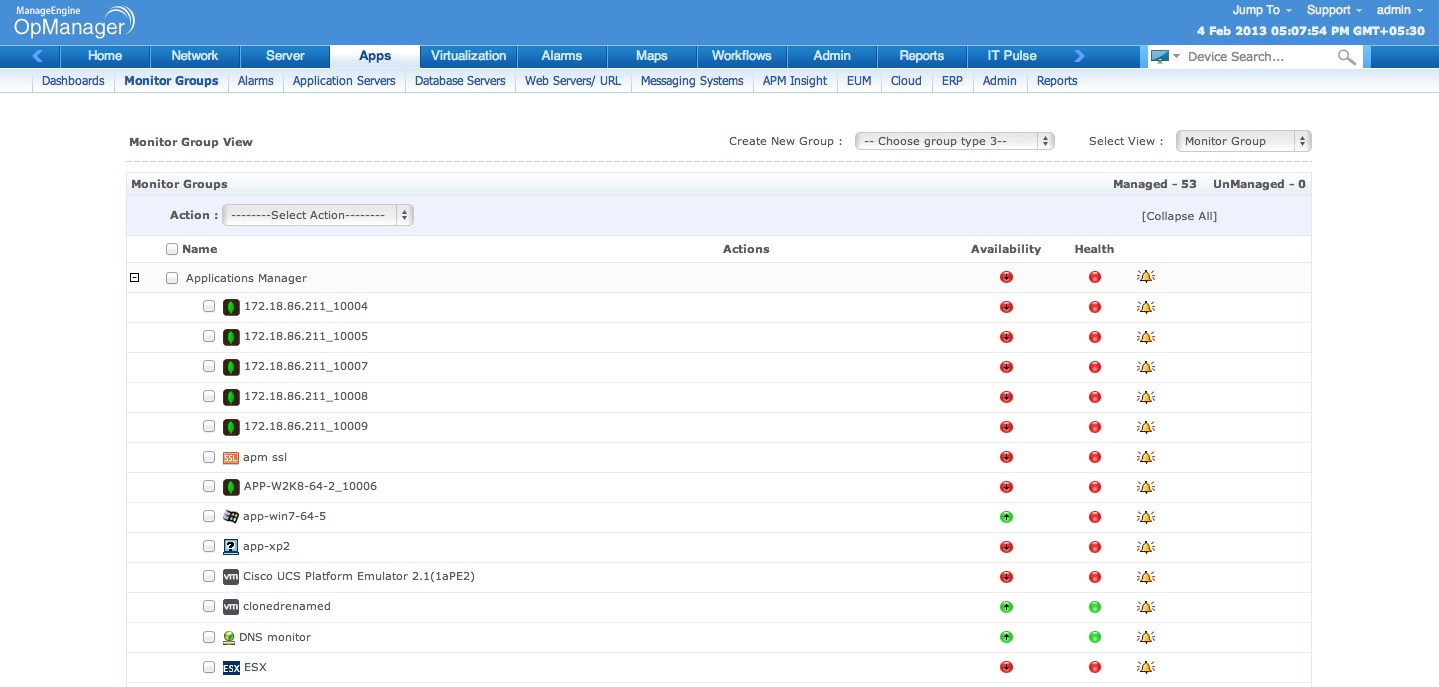Viewport: 1439px width, 687px height.
Task: Switch to the Reports main tab
Action: 922,56
